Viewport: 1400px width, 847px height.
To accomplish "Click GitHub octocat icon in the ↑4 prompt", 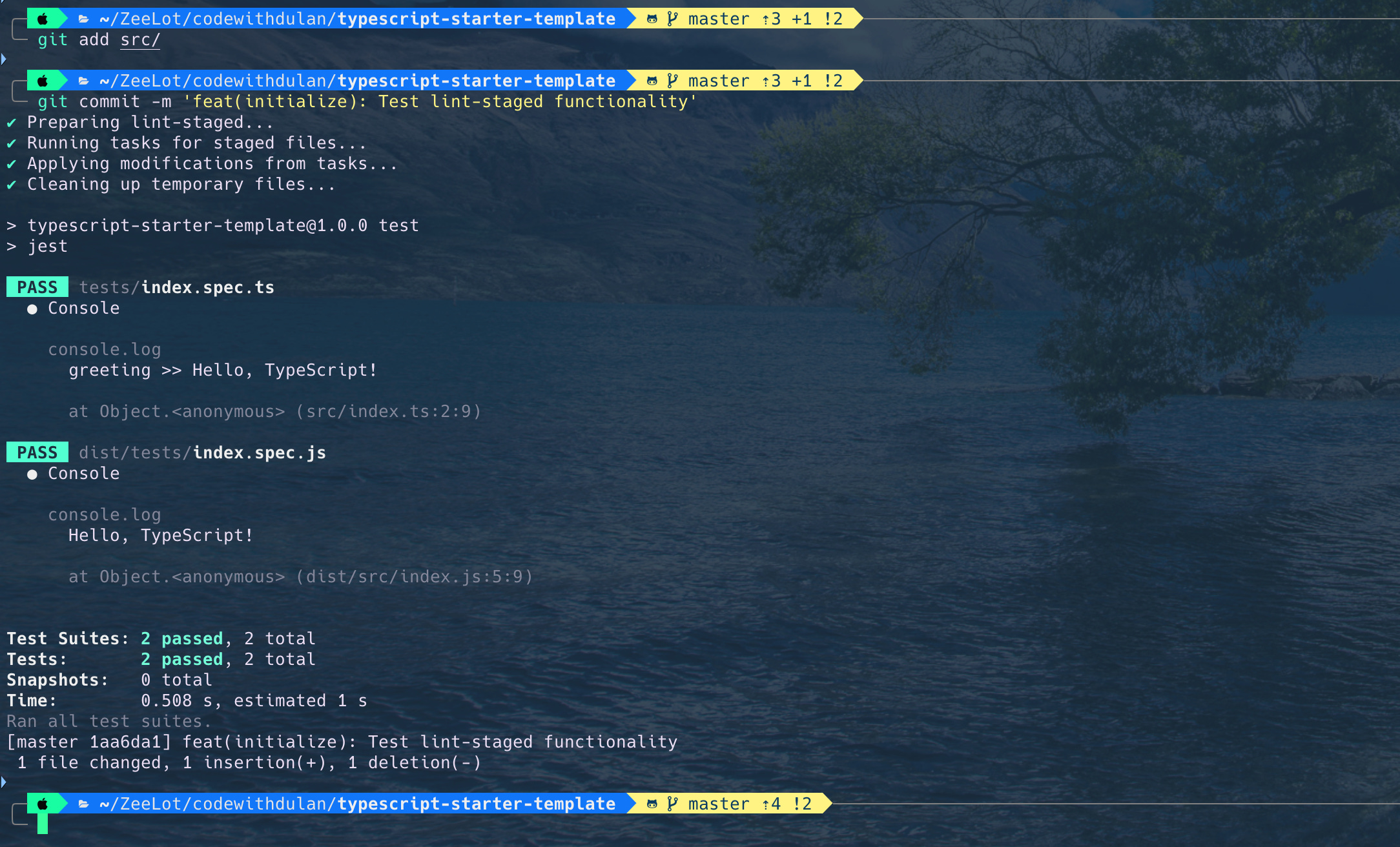I will [652, 804].
